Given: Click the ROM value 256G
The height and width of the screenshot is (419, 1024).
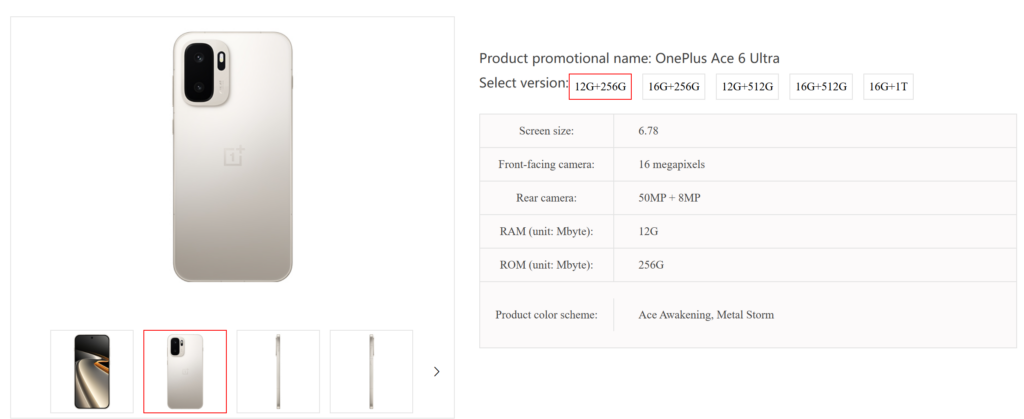Looking at the screenshot, I should [x=651, y=265].
